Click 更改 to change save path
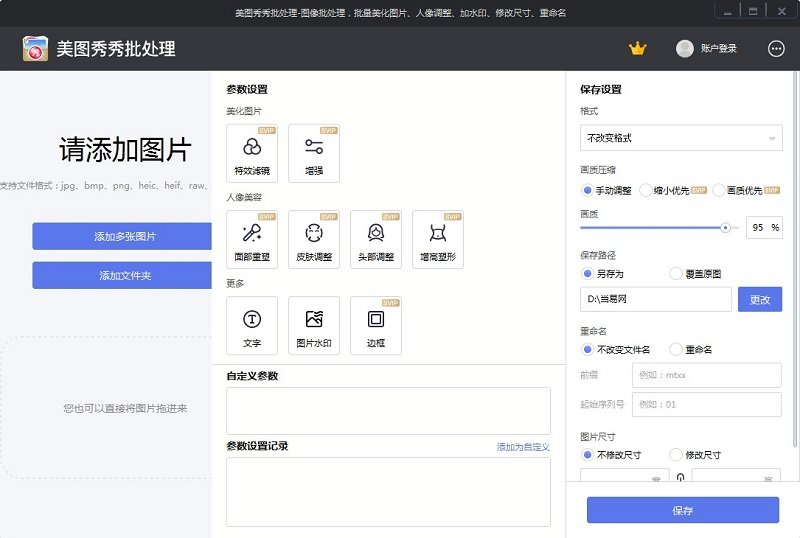 click(x=760, y=300)
